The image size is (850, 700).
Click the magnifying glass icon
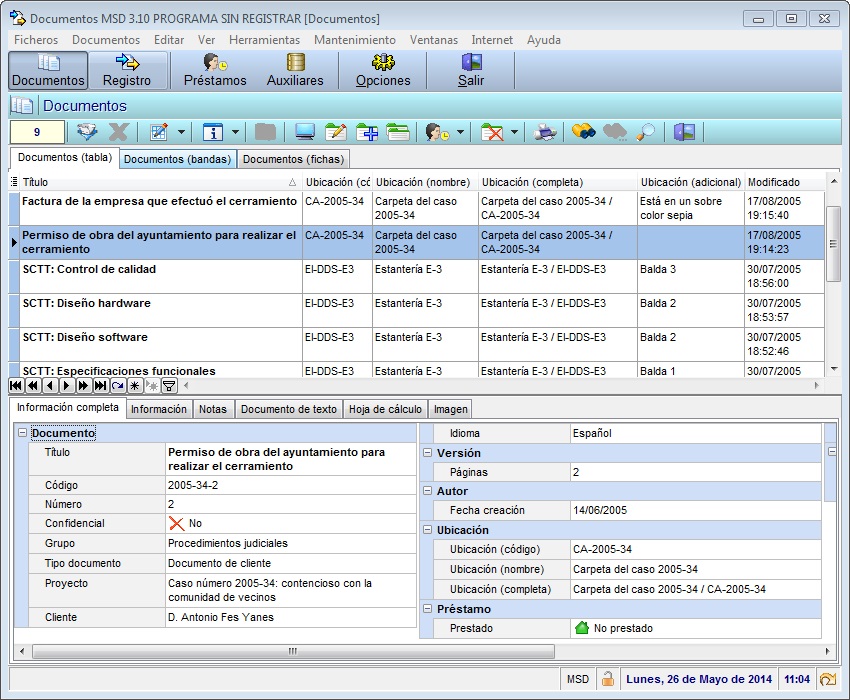(645, 132)
